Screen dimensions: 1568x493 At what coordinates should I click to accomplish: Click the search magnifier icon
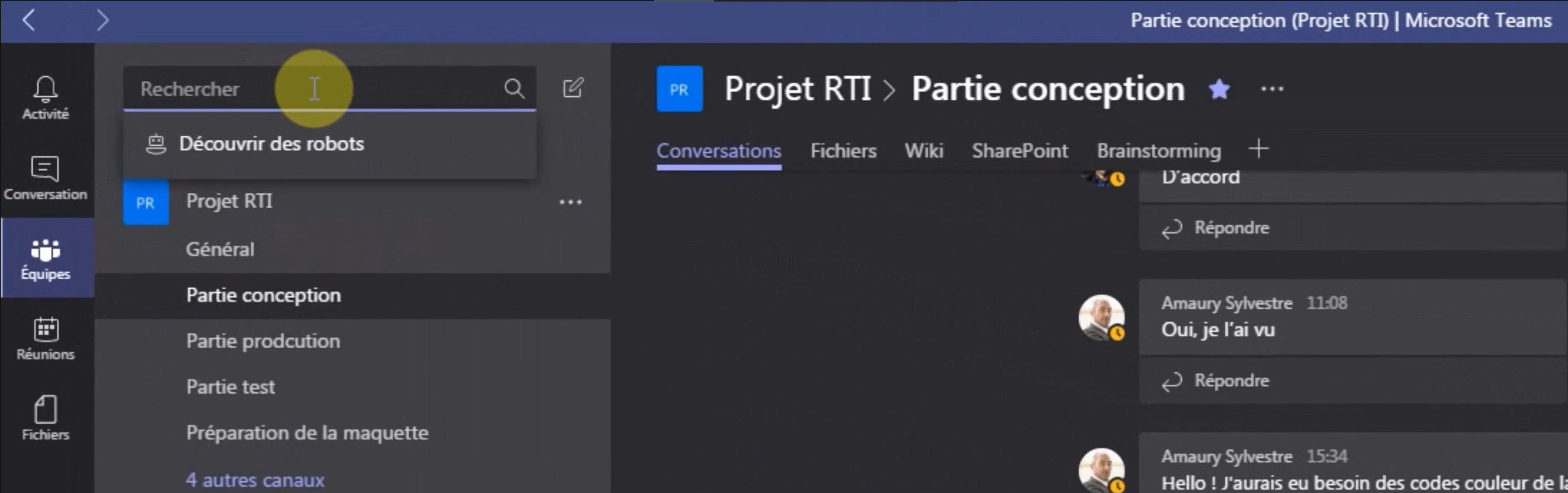coord(514,89)
